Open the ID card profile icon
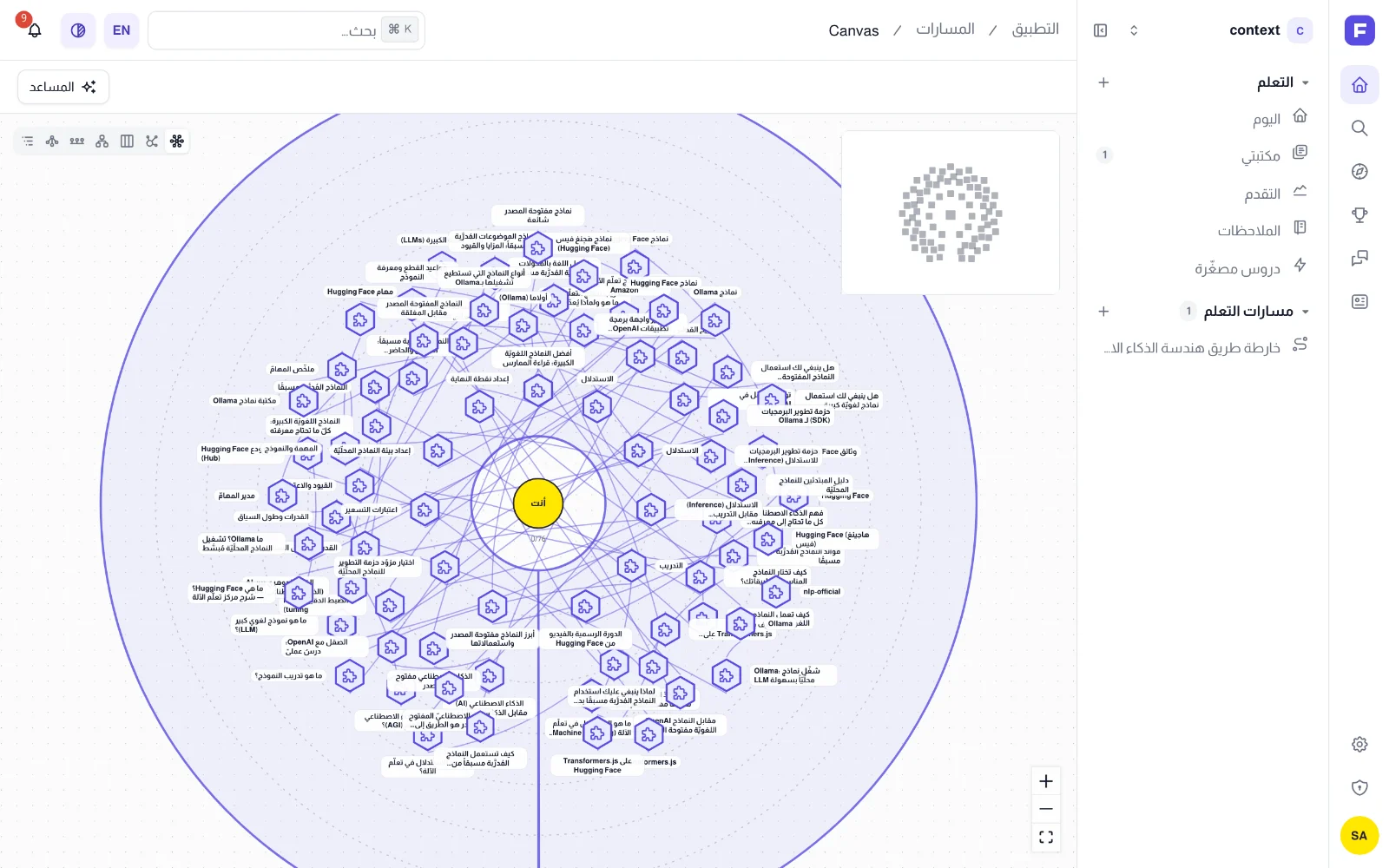The height and width of the screenshot is (868, 1389). pos(1359,302)
